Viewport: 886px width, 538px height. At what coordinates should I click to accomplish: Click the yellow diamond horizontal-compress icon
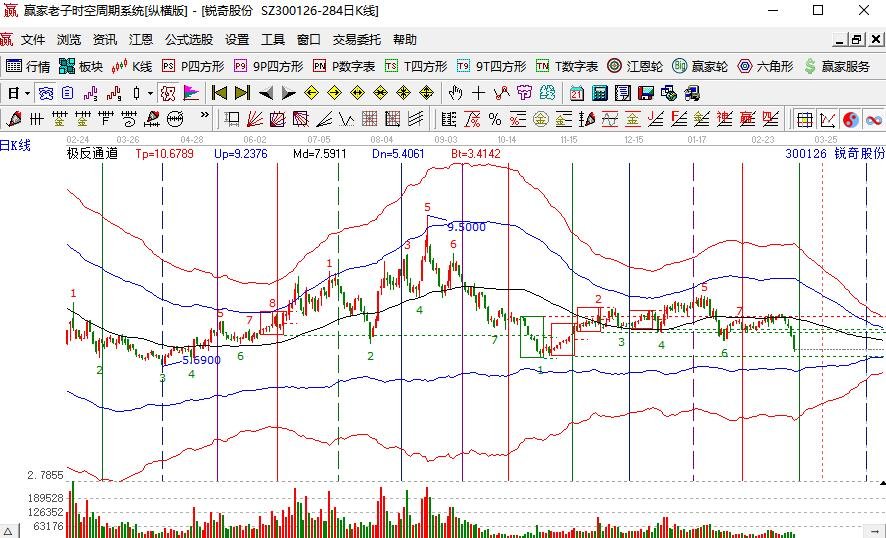[x=381, y=93]
